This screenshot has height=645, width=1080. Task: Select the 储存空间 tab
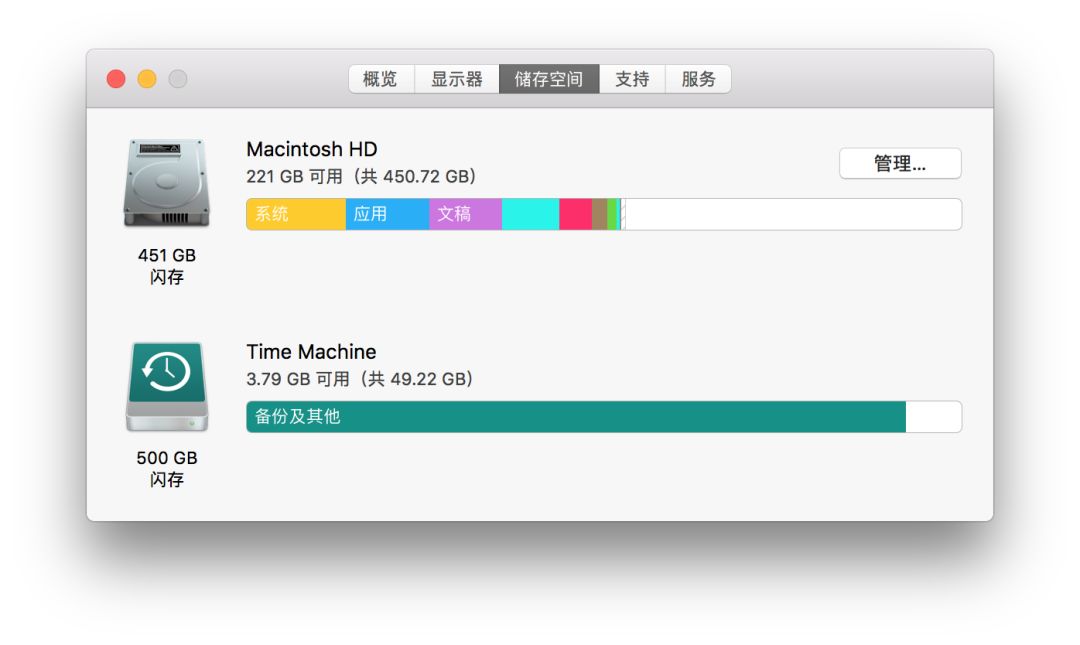549,79
